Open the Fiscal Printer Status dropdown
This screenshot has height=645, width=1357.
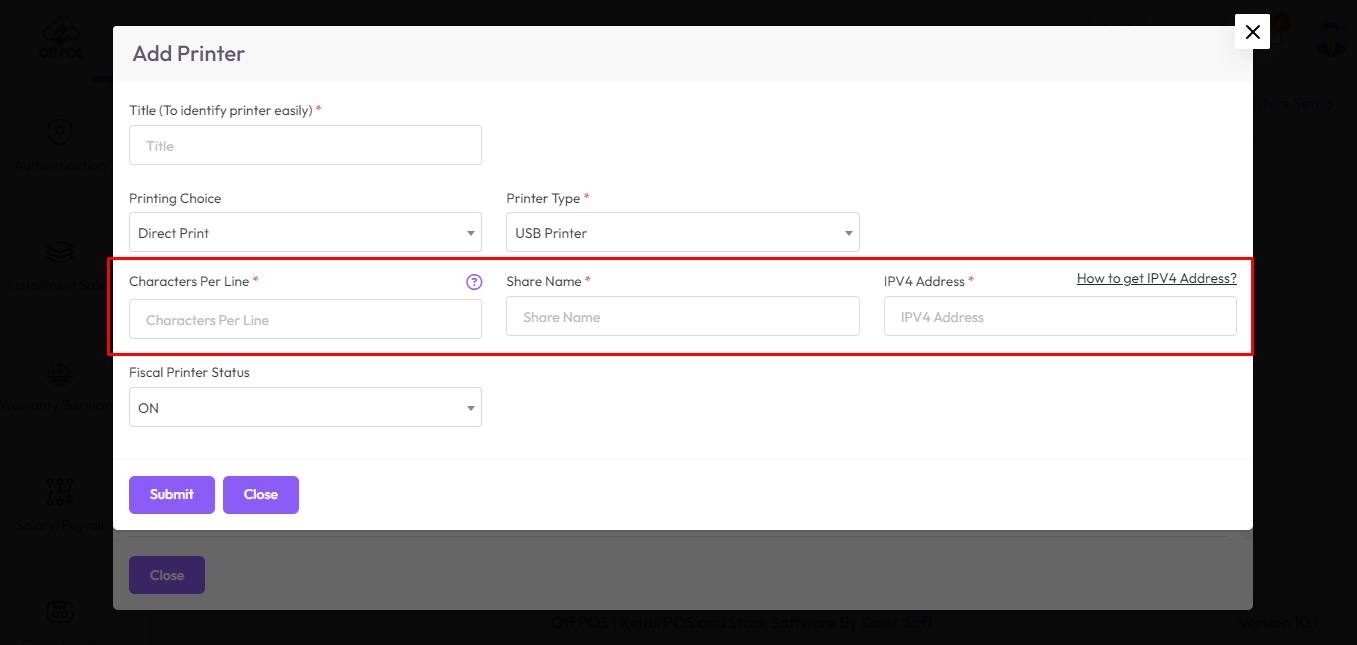305,407
